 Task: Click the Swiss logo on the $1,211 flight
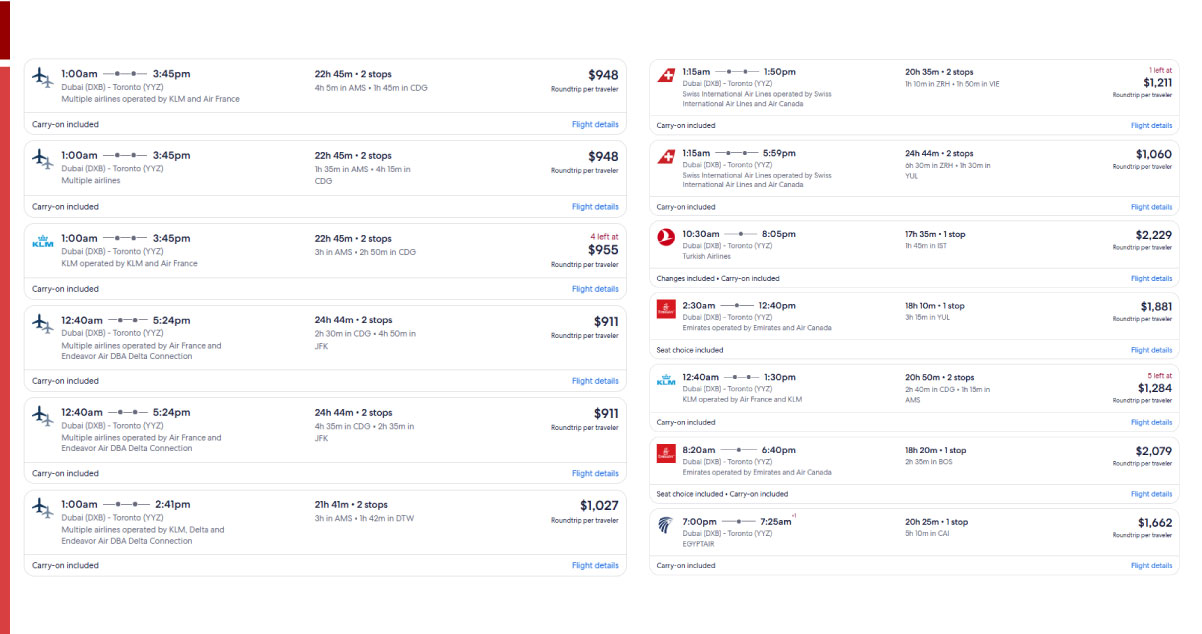point(666,75)
